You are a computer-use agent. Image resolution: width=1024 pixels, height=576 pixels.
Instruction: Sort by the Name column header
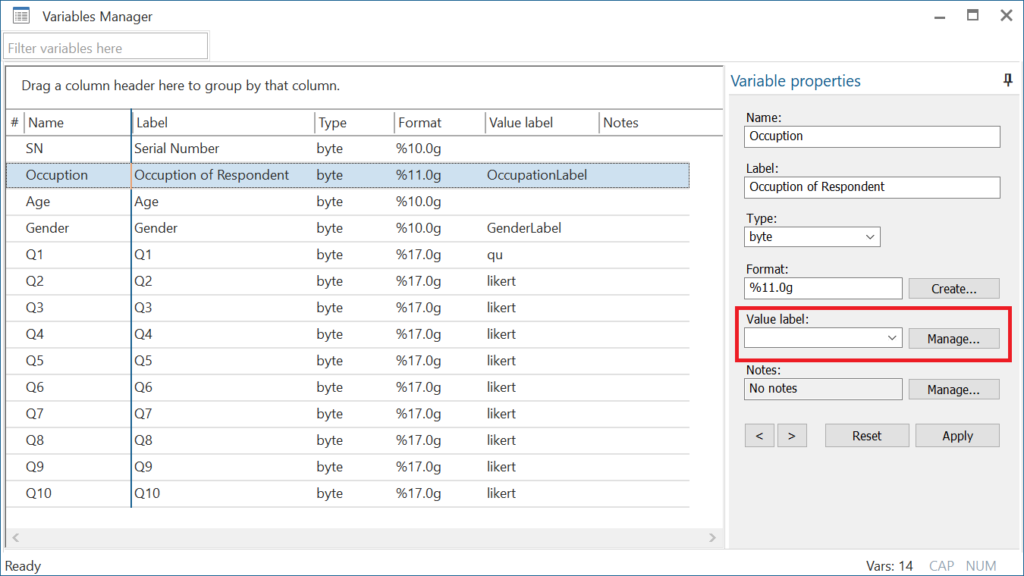(x=78, y=123)
